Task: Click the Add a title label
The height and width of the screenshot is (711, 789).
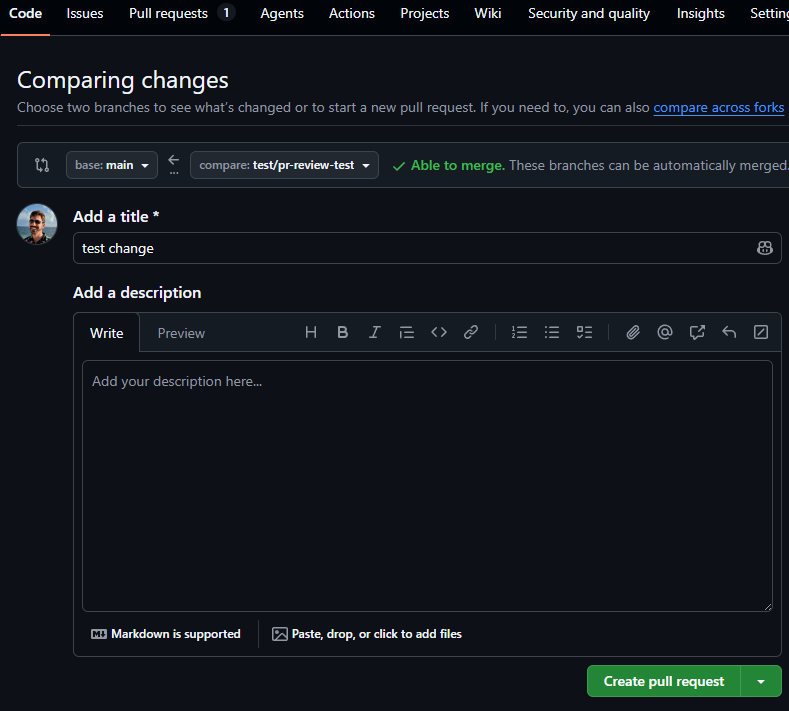Action: (116, 216)
